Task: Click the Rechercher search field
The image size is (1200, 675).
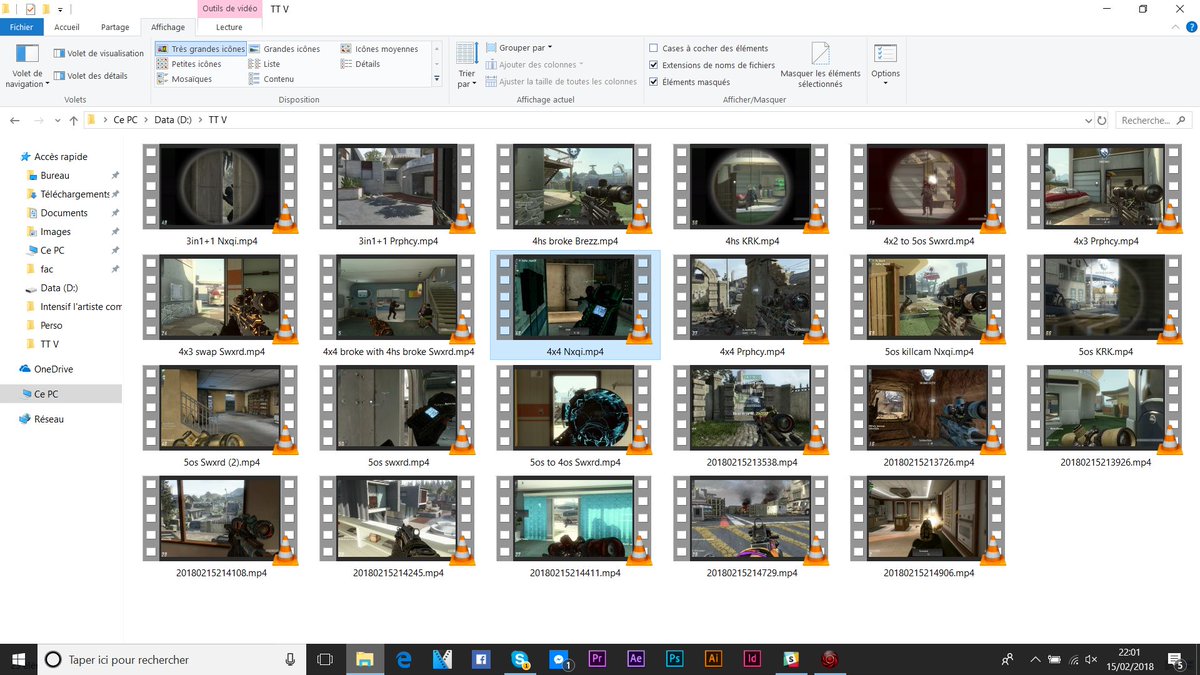Action: tap(1153, 120)
